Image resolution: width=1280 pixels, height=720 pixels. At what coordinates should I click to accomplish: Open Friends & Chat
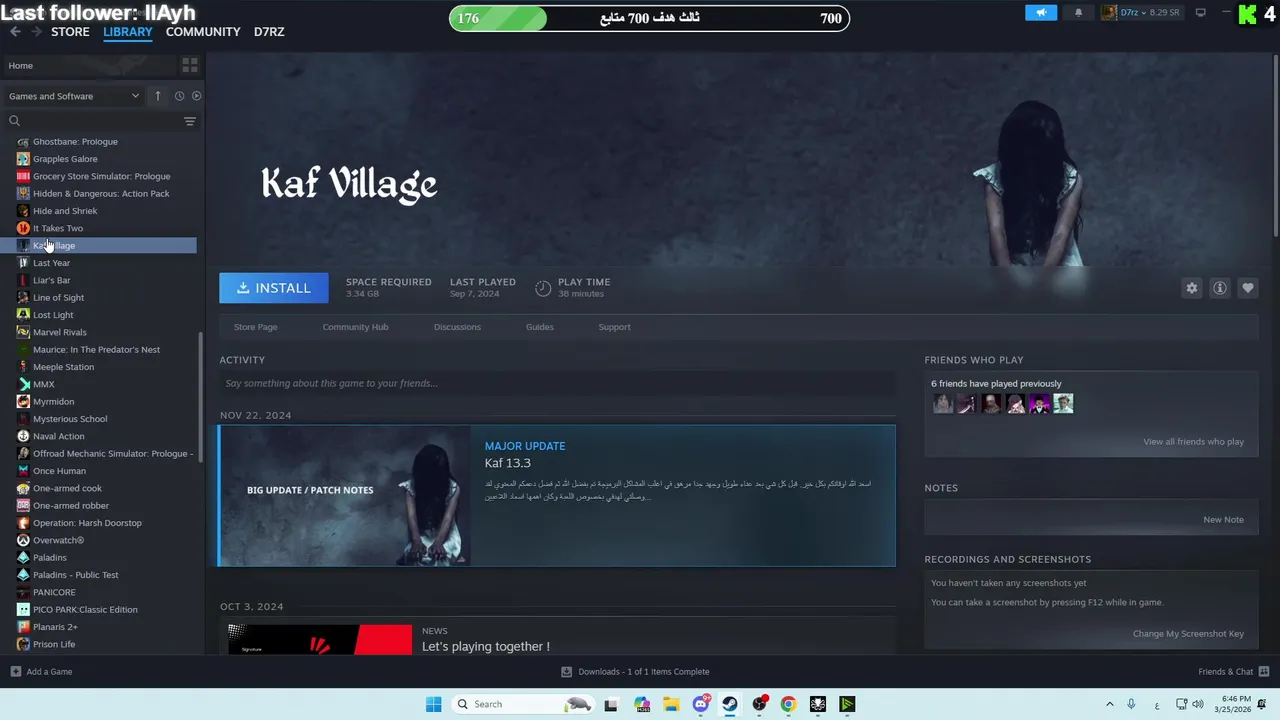[x=1233, y=672]
